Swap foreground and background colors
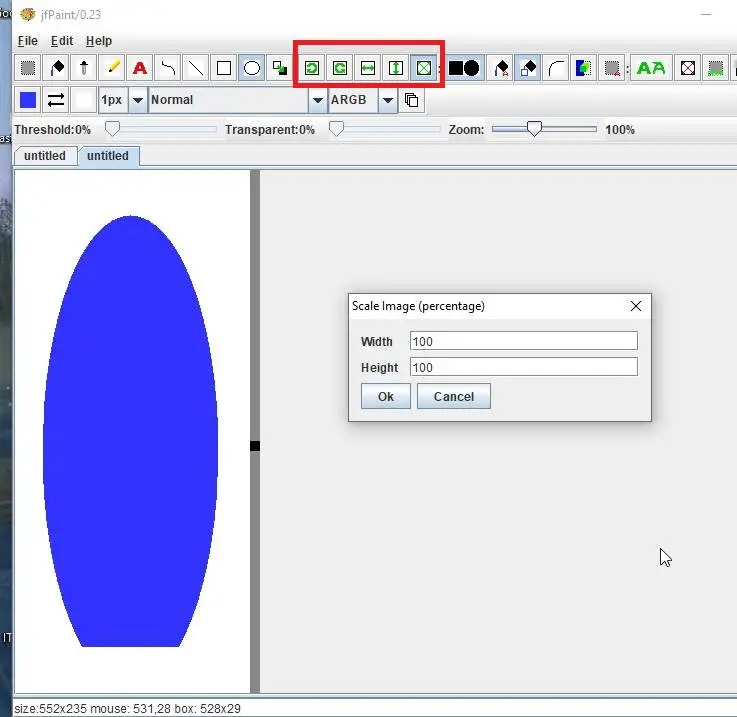 (x=55, y=100)
